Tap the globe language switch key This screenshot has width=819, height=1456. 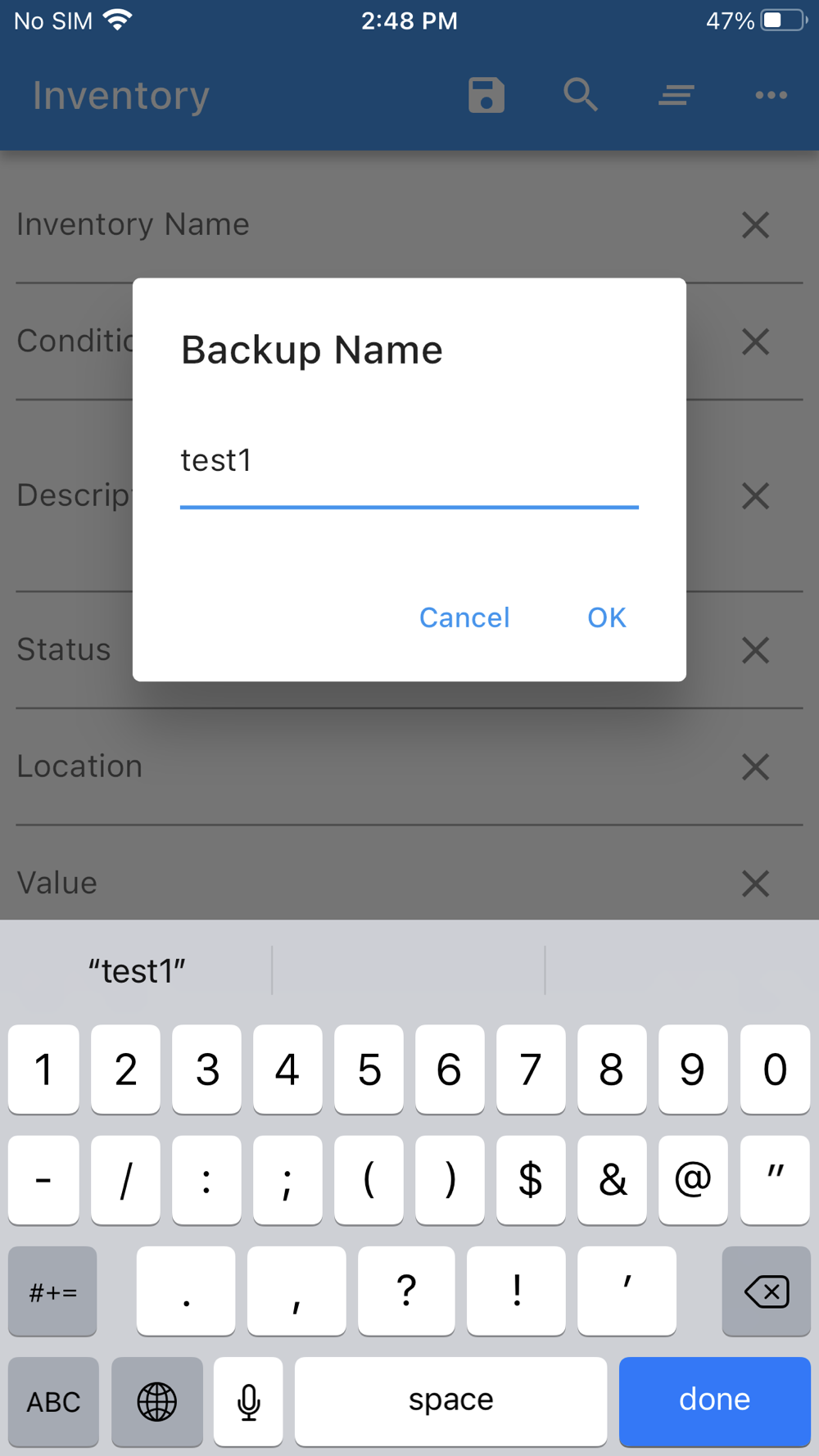[156, 1401]
